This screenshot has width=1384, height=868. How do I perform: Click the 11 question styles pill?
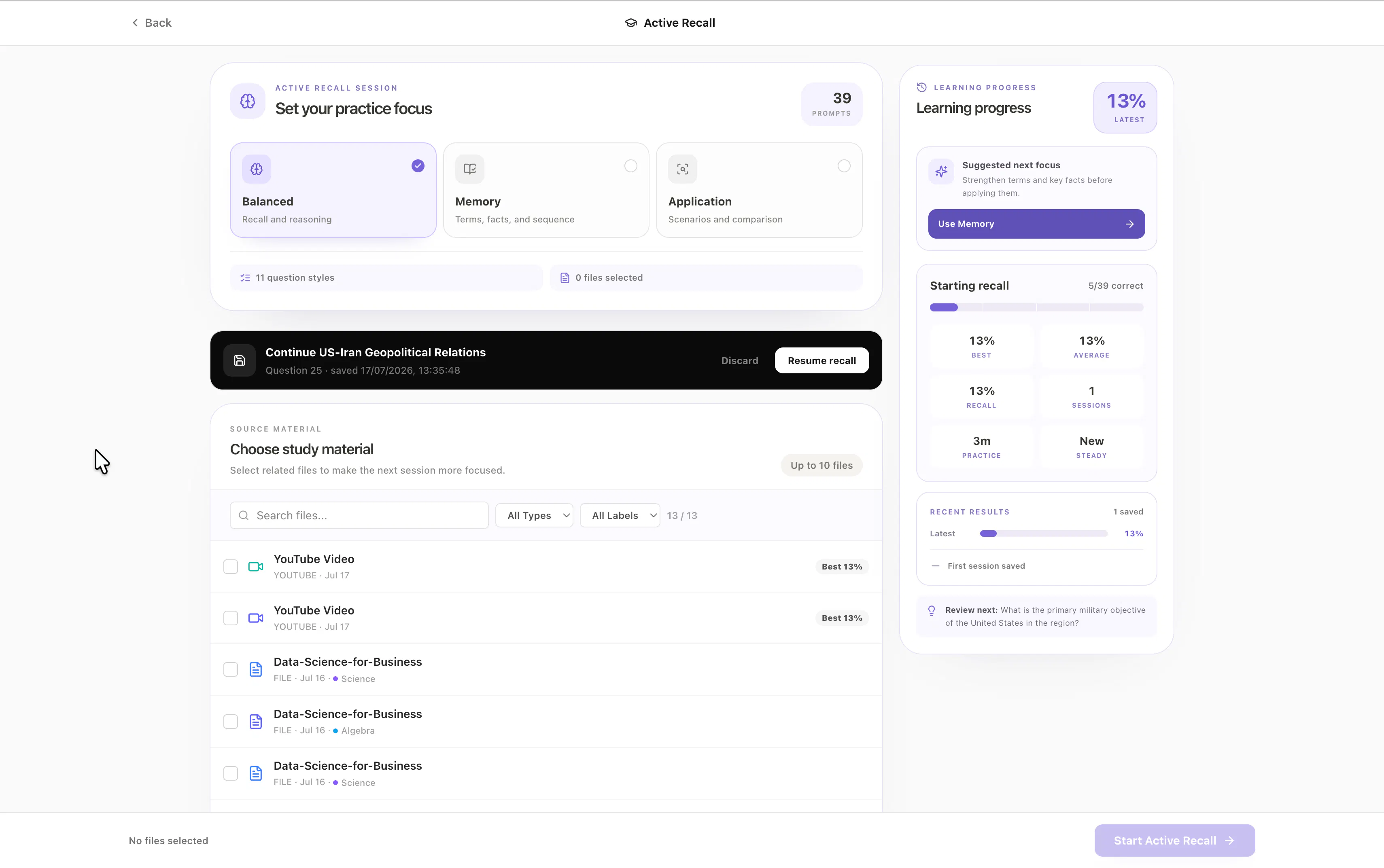coord(386,278)
